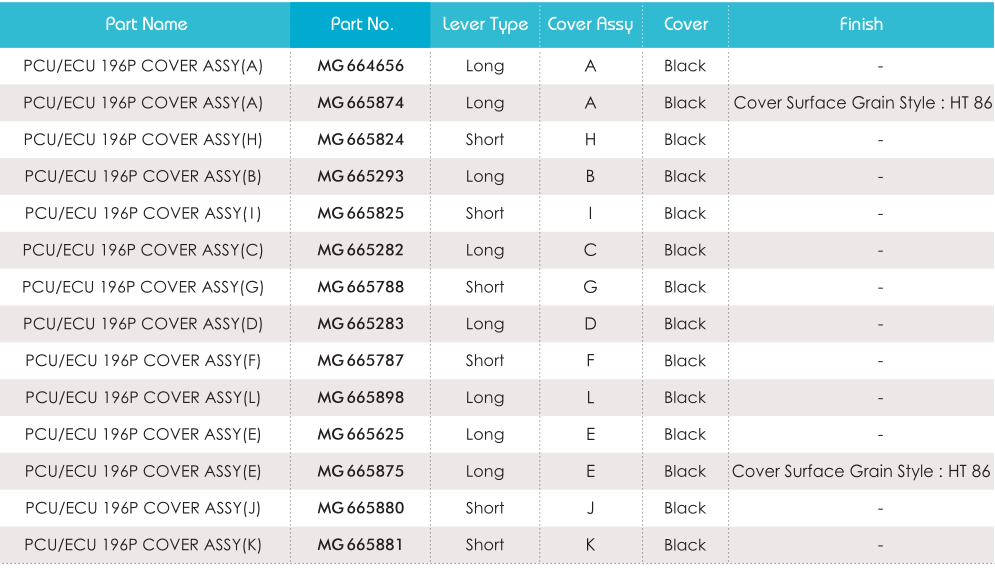Click the MG 665874 row's HT 86 finish text
Viewport: 995px width, 568px height.
point(970,103)
